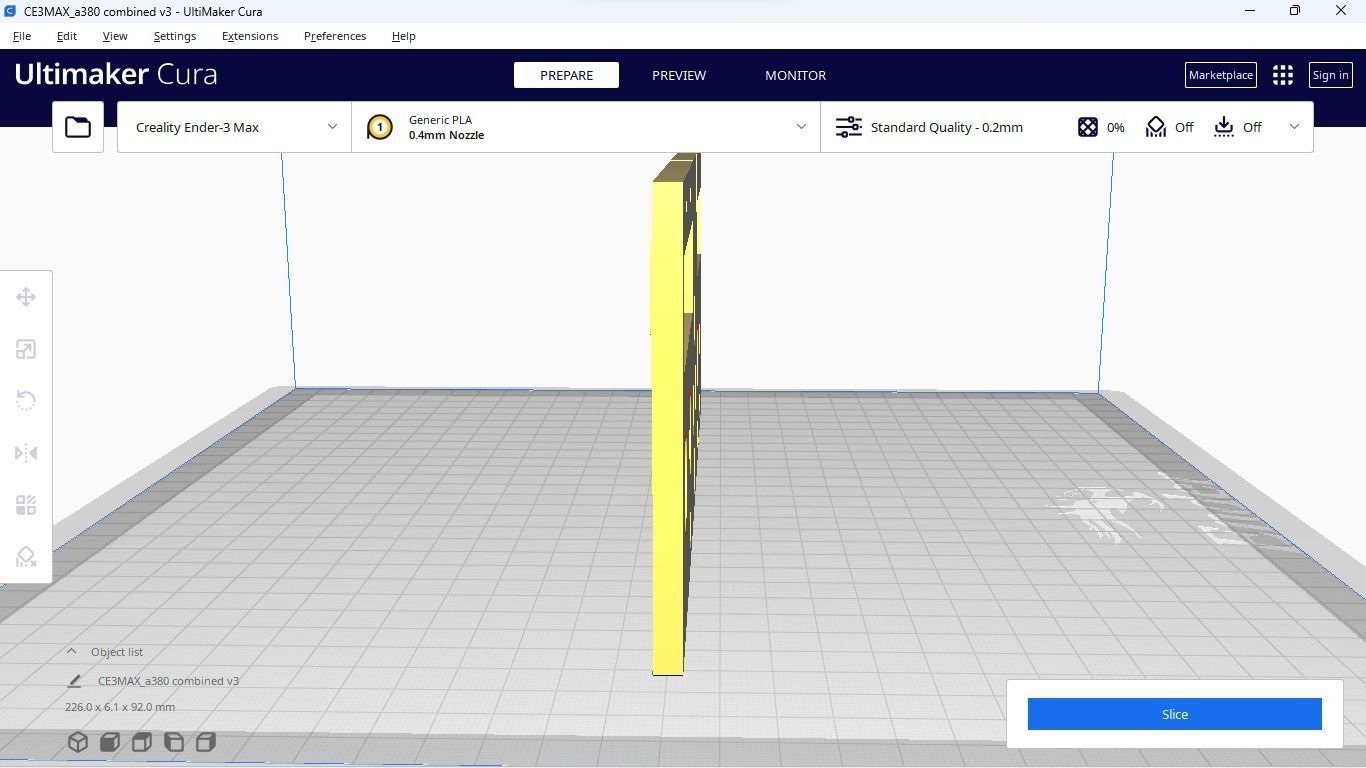Select CE3MAX_a380 combined v3 in object list

pos(168,681)
